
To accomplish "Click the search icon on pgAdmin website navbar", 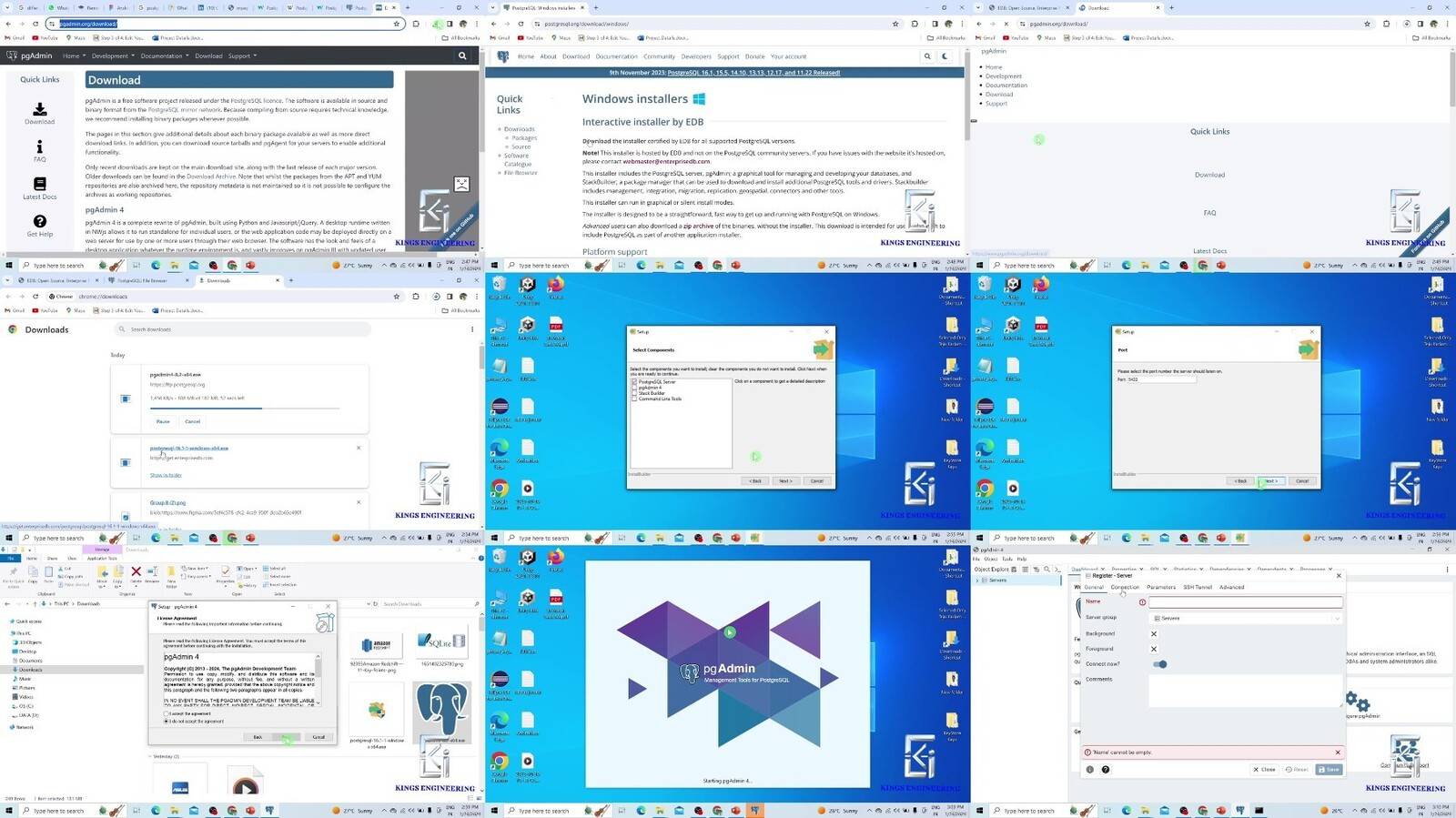I will click(x=462, y=56).
